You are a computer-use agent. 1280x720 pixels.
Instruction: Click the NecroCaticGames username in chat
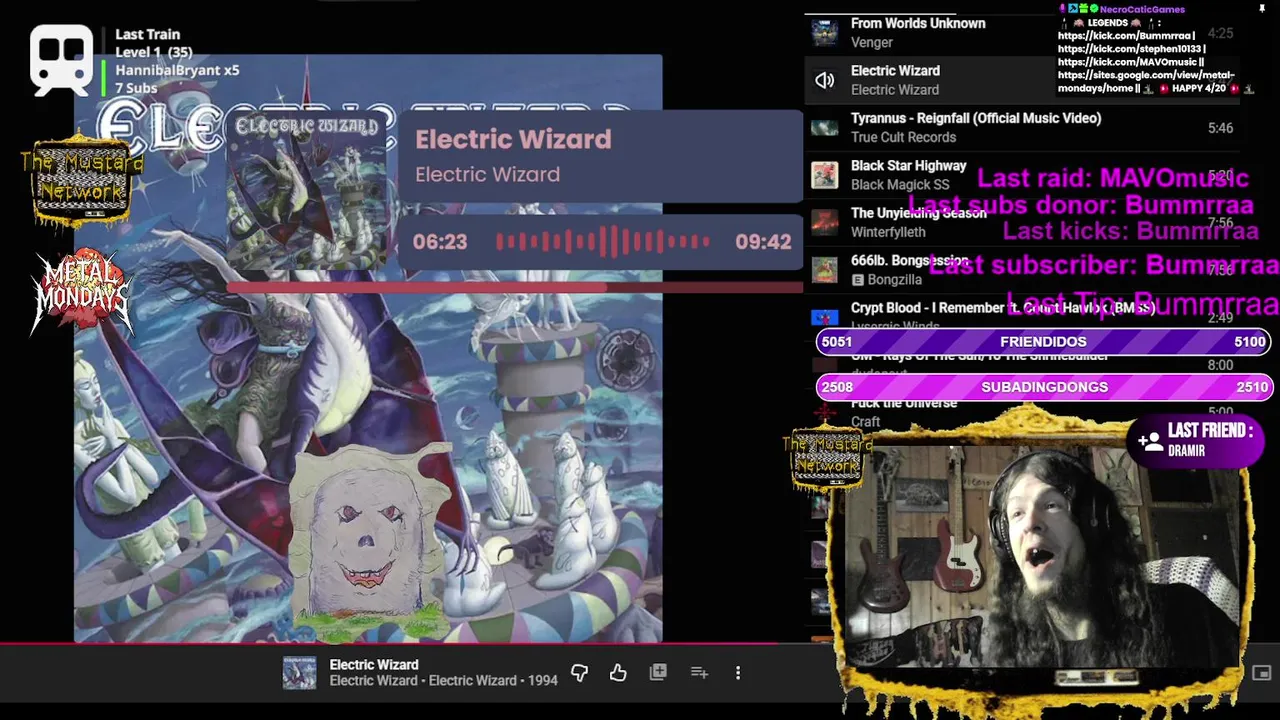[x=1142, y=9]
